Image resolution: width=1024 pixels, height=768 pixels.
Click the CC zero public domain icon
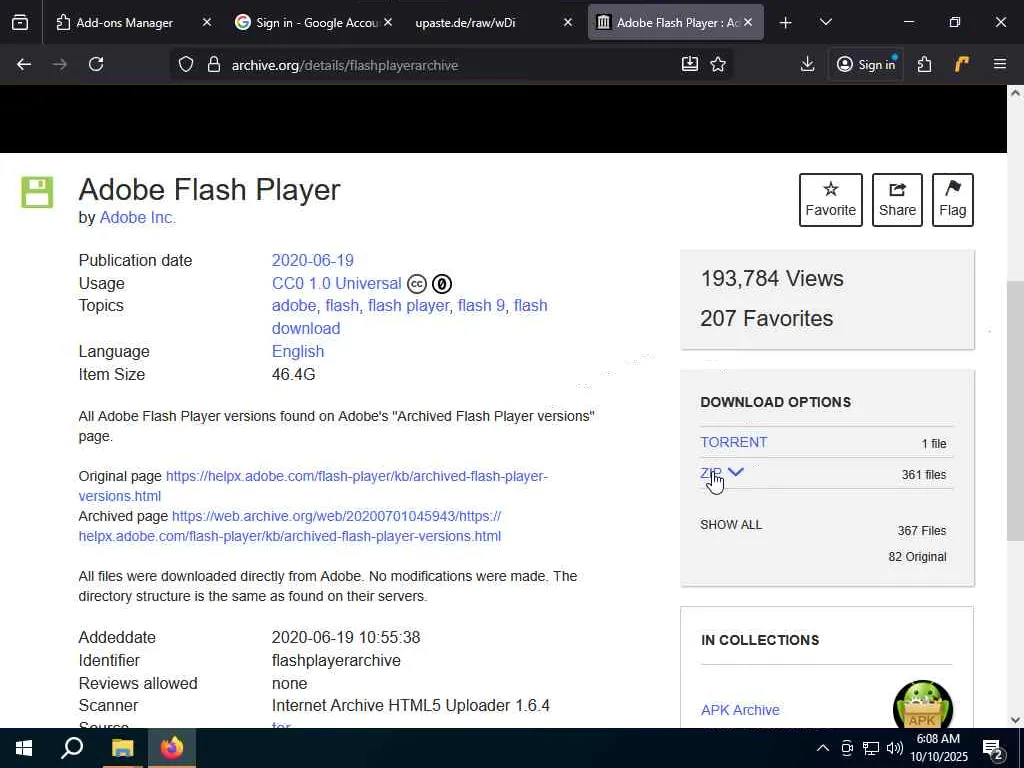[x=442, y=284]
